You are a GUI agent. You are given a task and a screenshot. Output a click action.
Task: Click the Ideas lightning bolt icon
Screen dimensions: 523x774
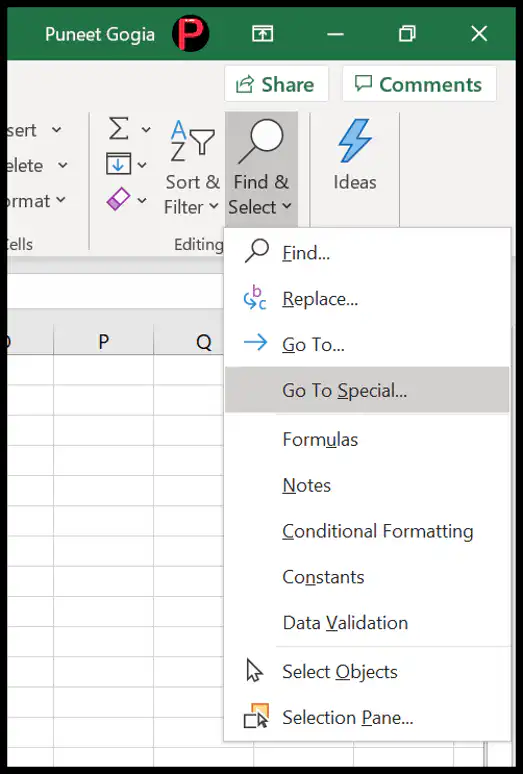pyautogui.click(x=355, y=141)
